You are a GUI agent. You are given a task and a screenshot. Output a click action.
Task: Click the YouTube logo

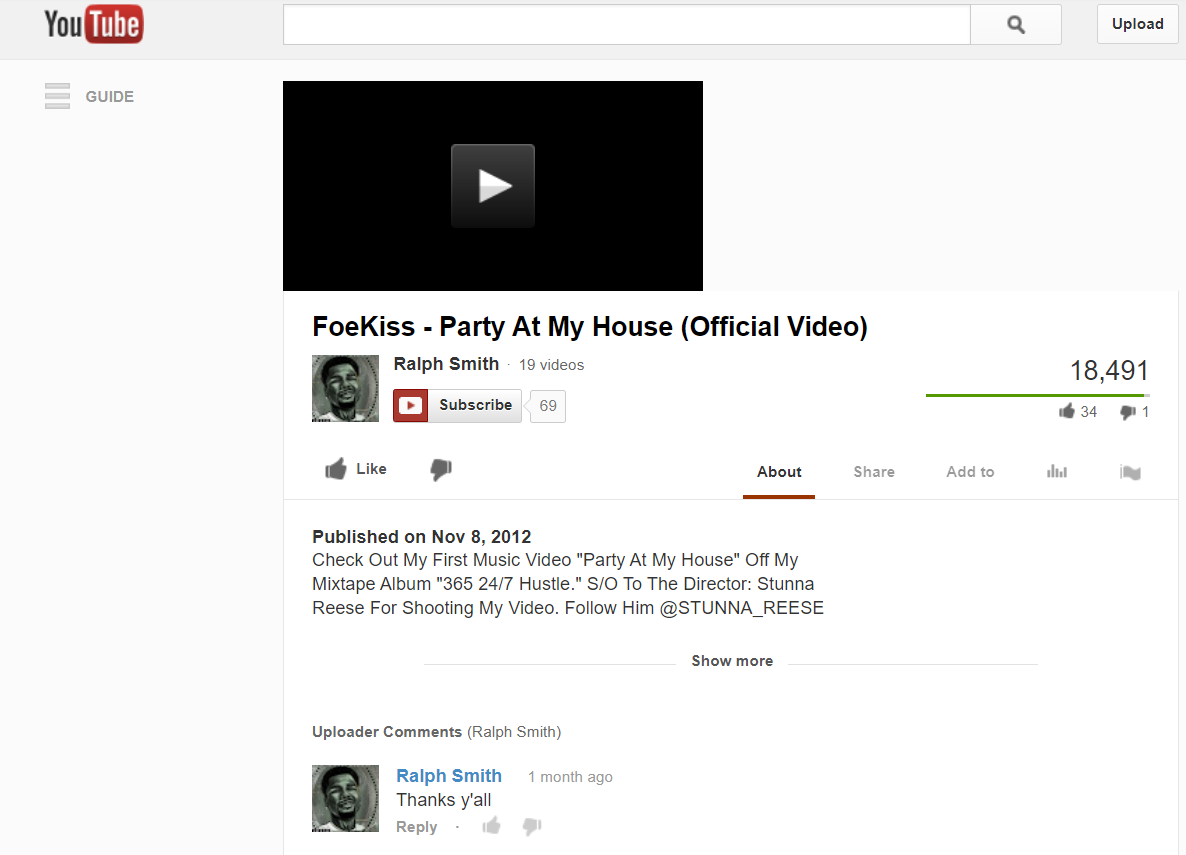[x=94, y=24]
